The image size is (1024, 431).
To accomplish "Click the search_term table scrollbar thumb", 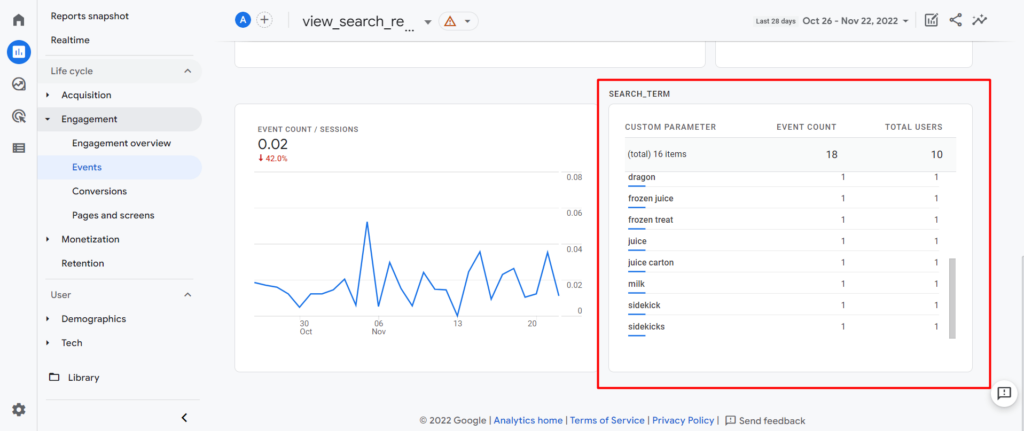I will pos(952,298).
